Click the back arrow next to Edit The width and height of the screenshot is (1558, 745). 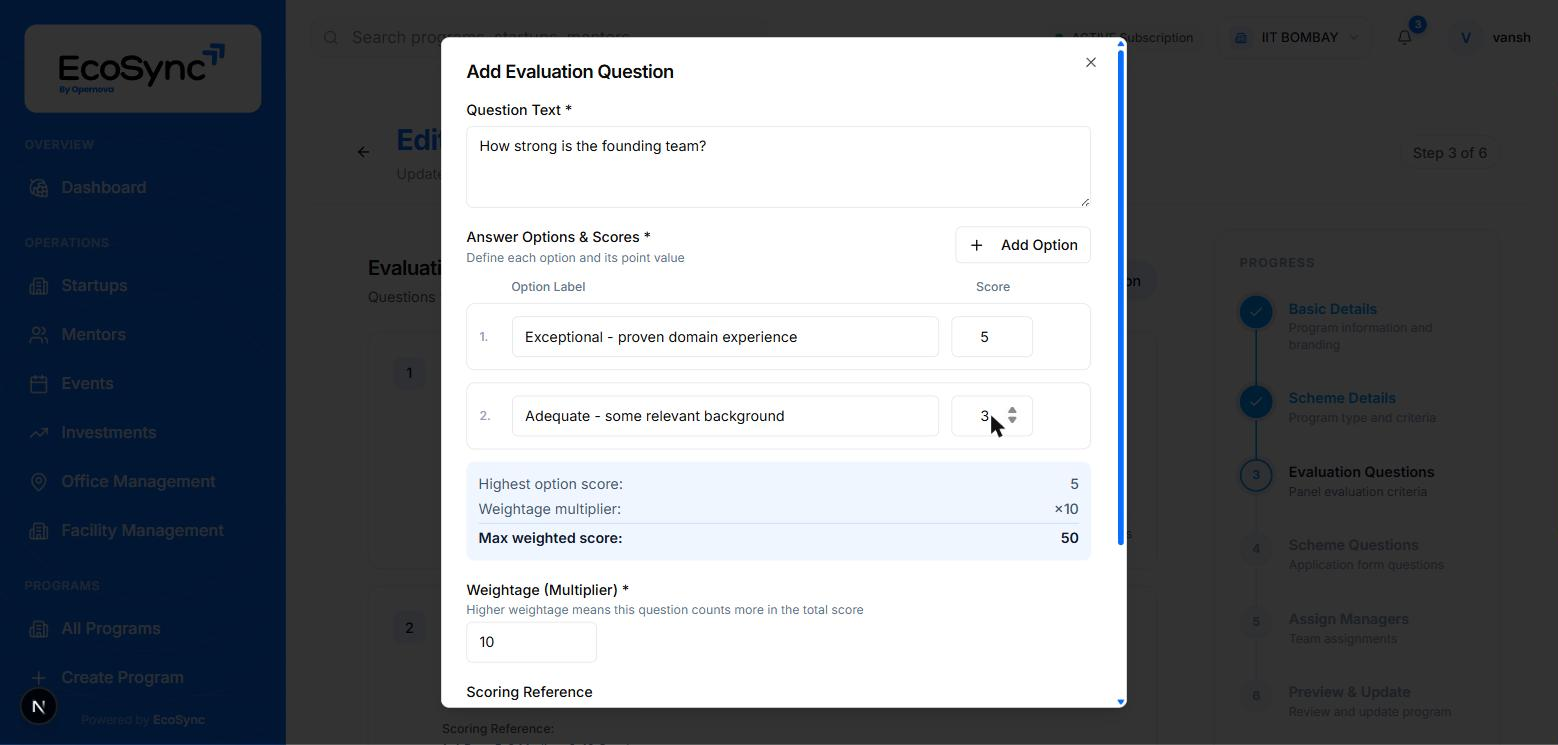(364, 153)
